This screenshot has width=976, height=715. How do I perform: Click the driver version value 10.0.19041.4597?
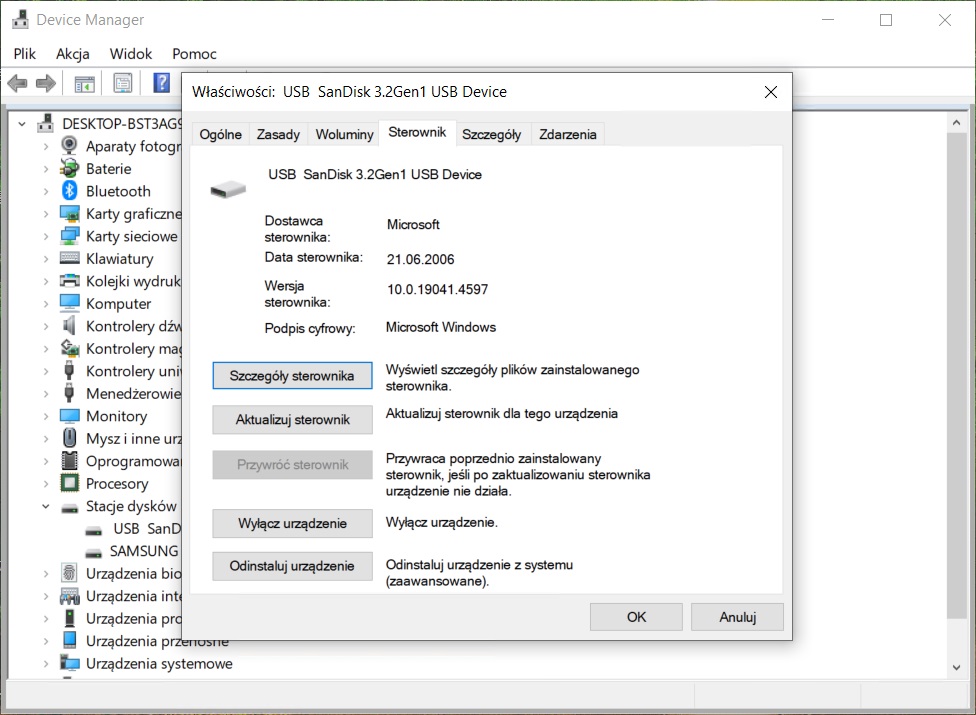click(x=438, y=289)
